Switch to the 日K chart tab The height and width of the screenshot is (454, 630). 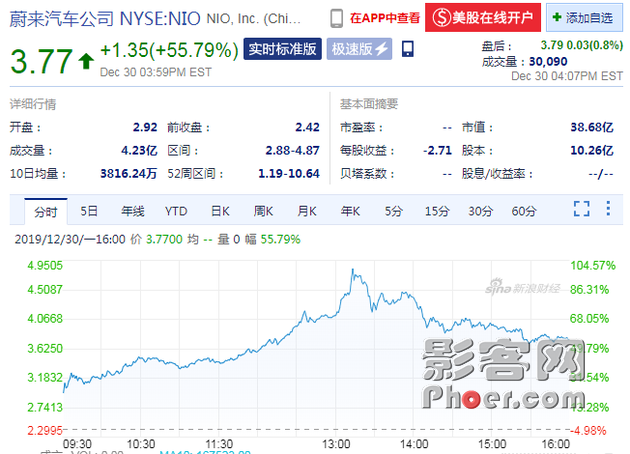220,211
